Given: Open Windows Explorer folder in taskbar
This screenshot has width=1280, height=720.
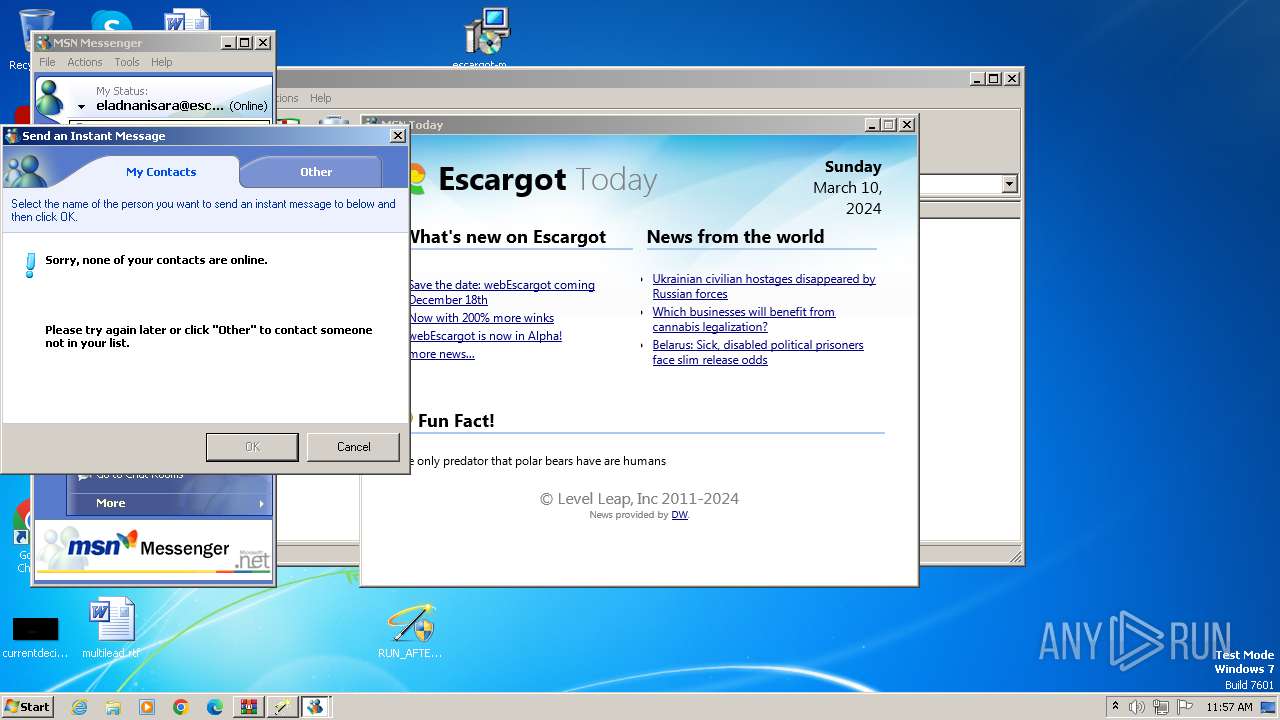Looking at the screenshot, I should 113,707.
